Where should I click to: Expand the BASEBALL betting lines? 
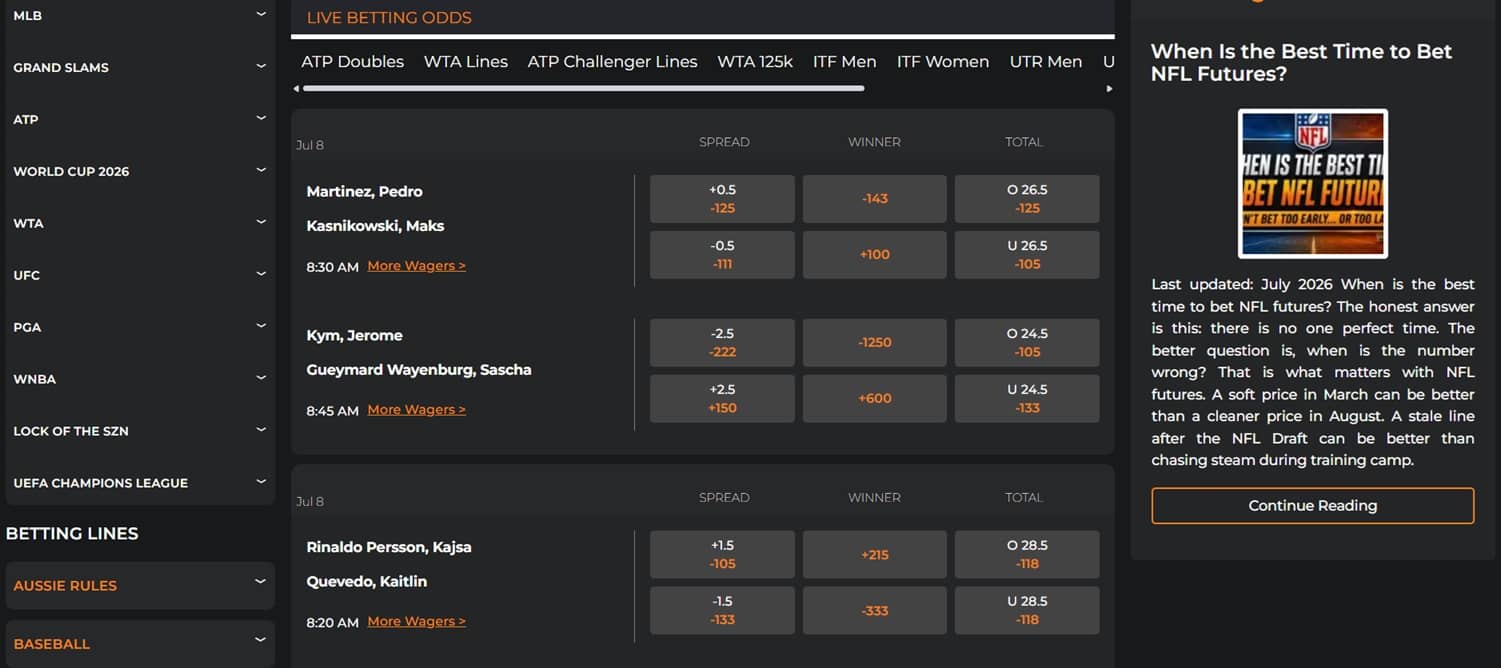140,644
